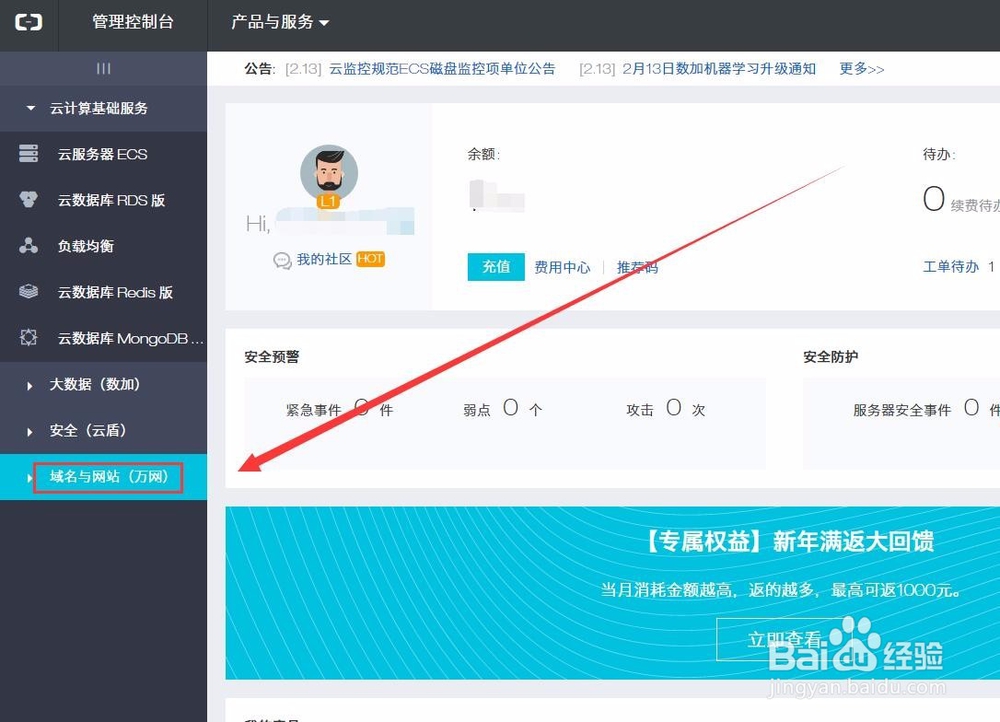The width and height of the screenshot is (1000, 722).
Task: Open 推荐码 link
Action: point(637,267)
